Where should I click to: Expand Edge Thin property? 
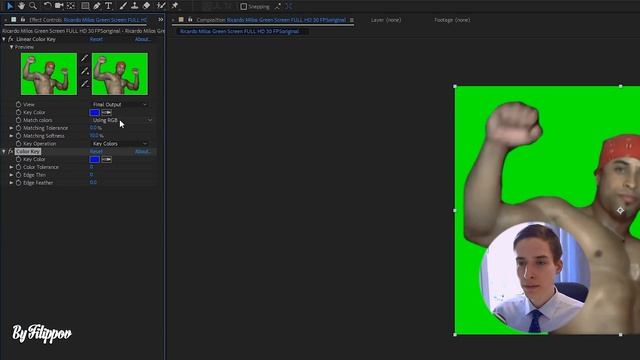click(x=11, y=175)
